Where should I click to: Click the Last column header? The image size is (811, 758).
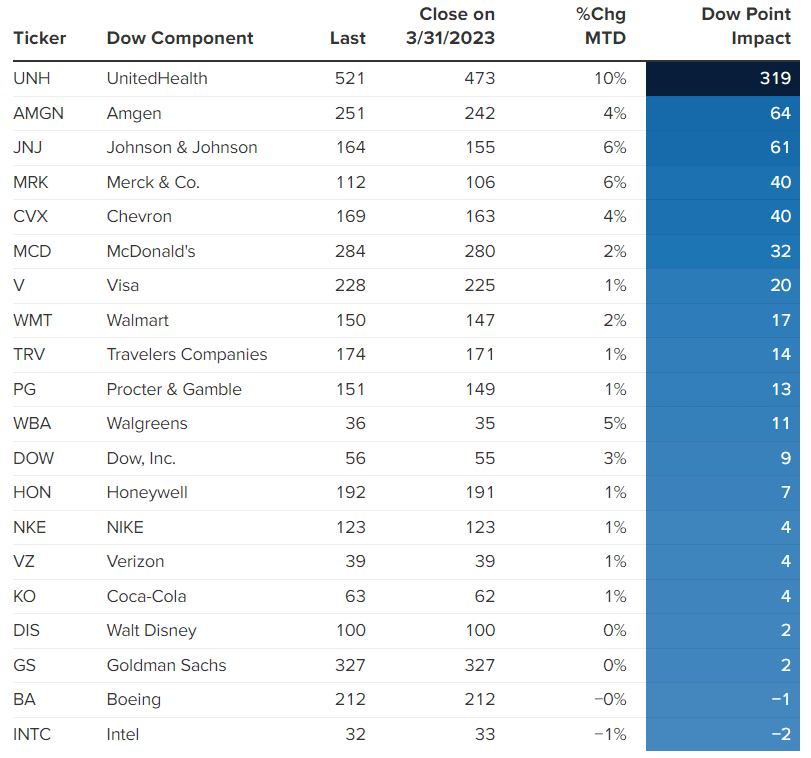pyautogui.click(x=347, y=38)
